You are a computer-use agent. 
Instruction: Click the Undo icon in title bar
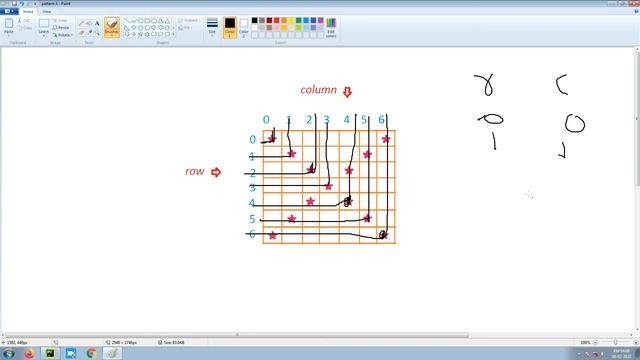[22, 3]
